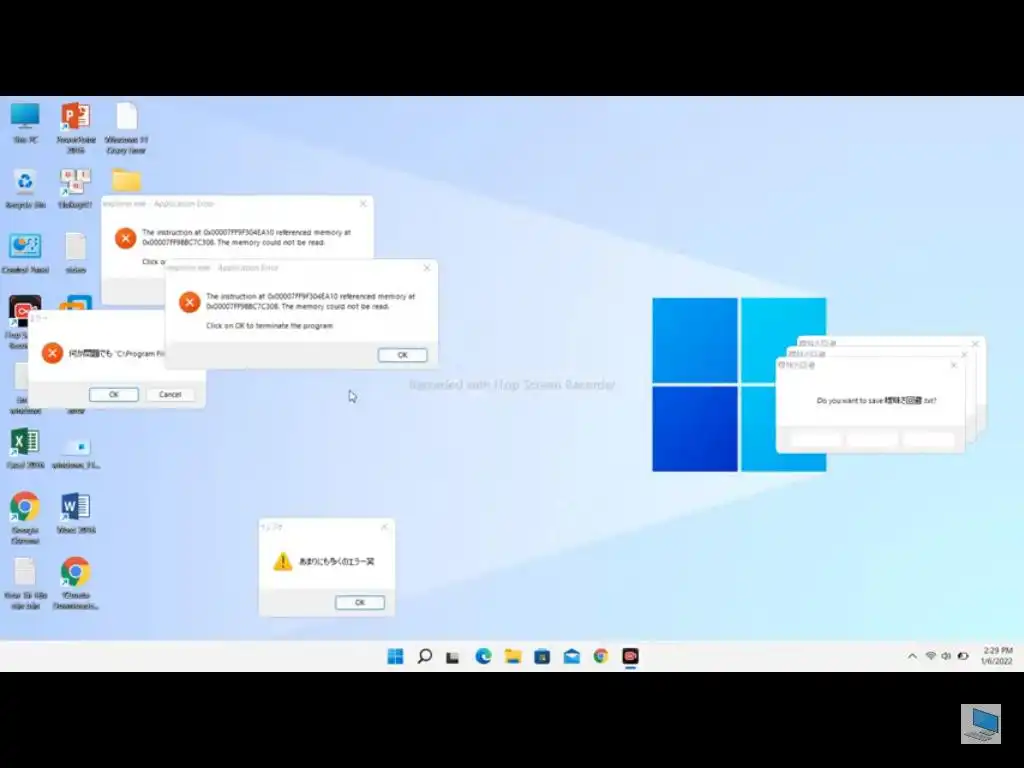Launch PowerPoint 2016 desktop shortcut
The image size is (1024, 768).
pos(76,127)
